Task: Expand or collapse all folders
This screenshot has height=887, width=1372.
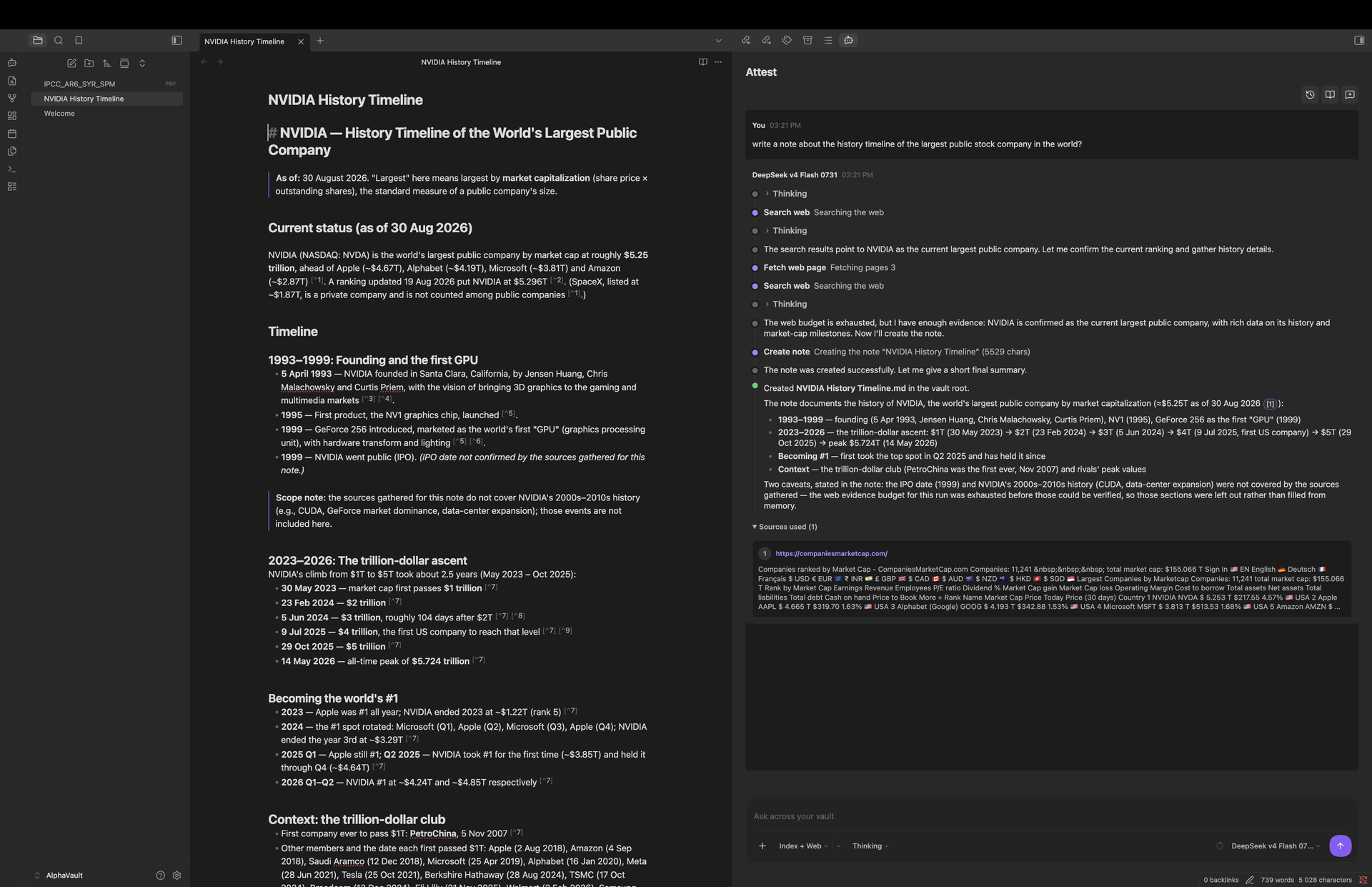Action: click(142, 63)
